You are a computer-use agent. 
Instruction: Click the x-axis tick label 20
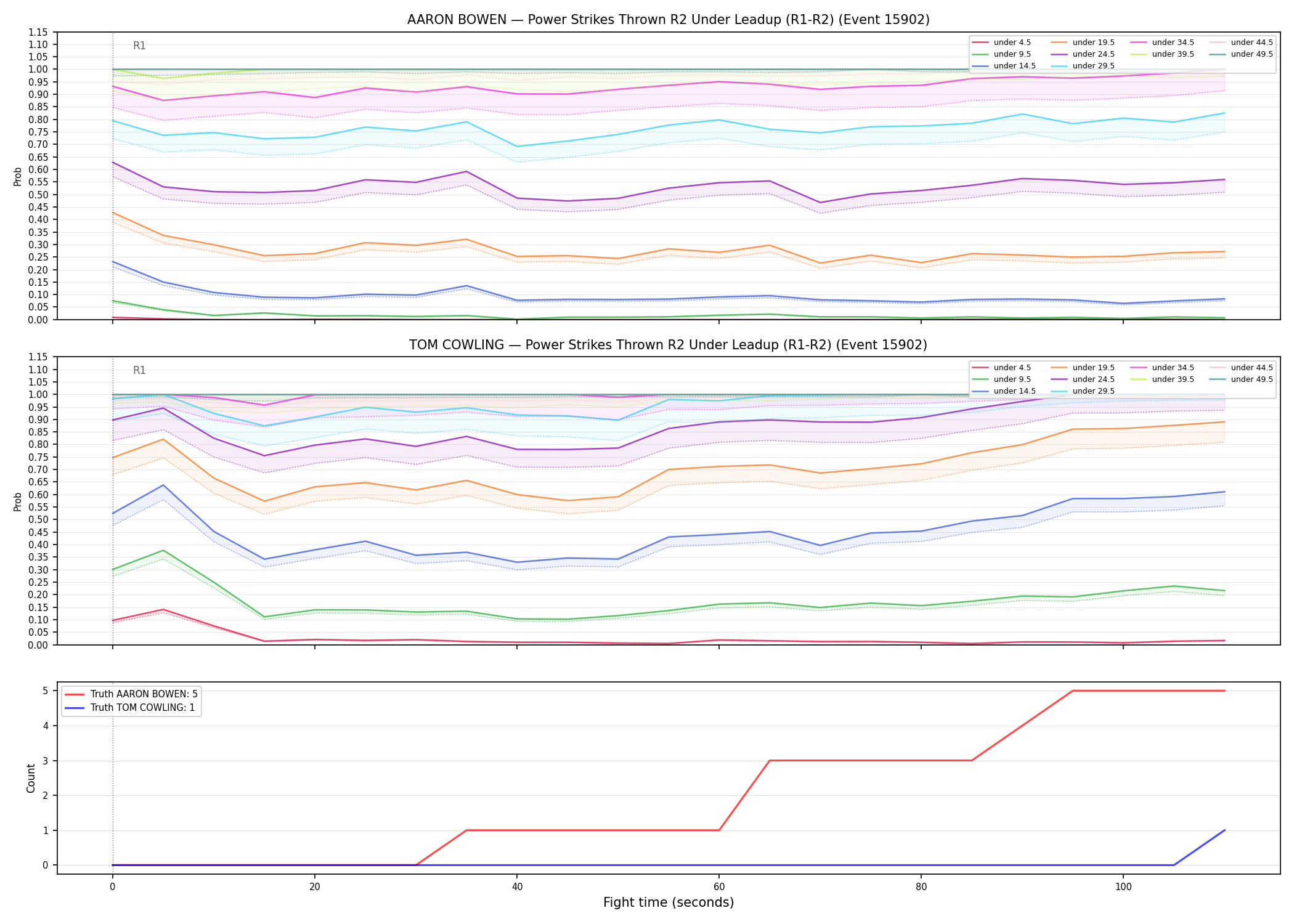314,888
